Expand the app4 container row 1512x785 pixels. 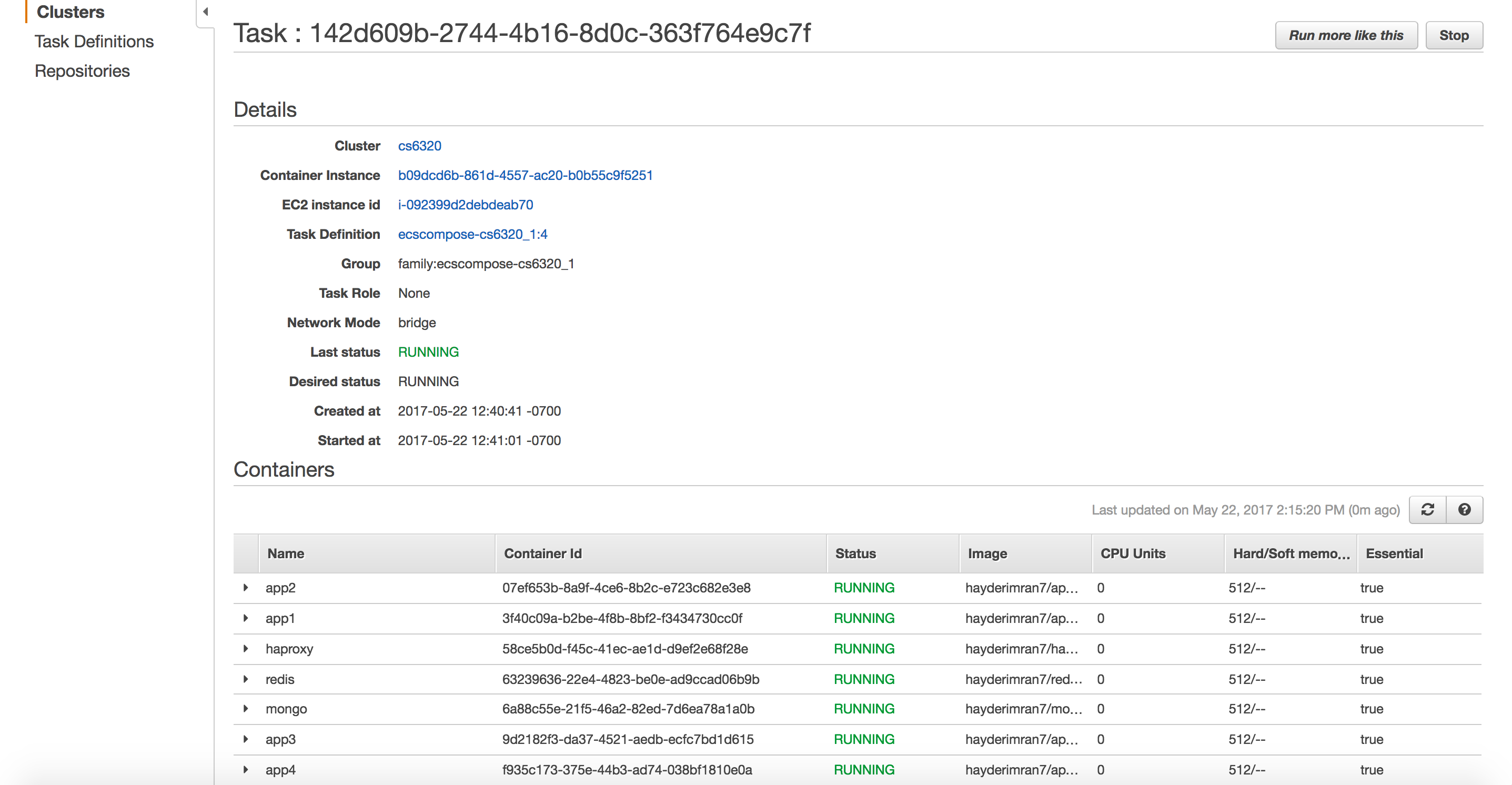click(x=246, y=769)
